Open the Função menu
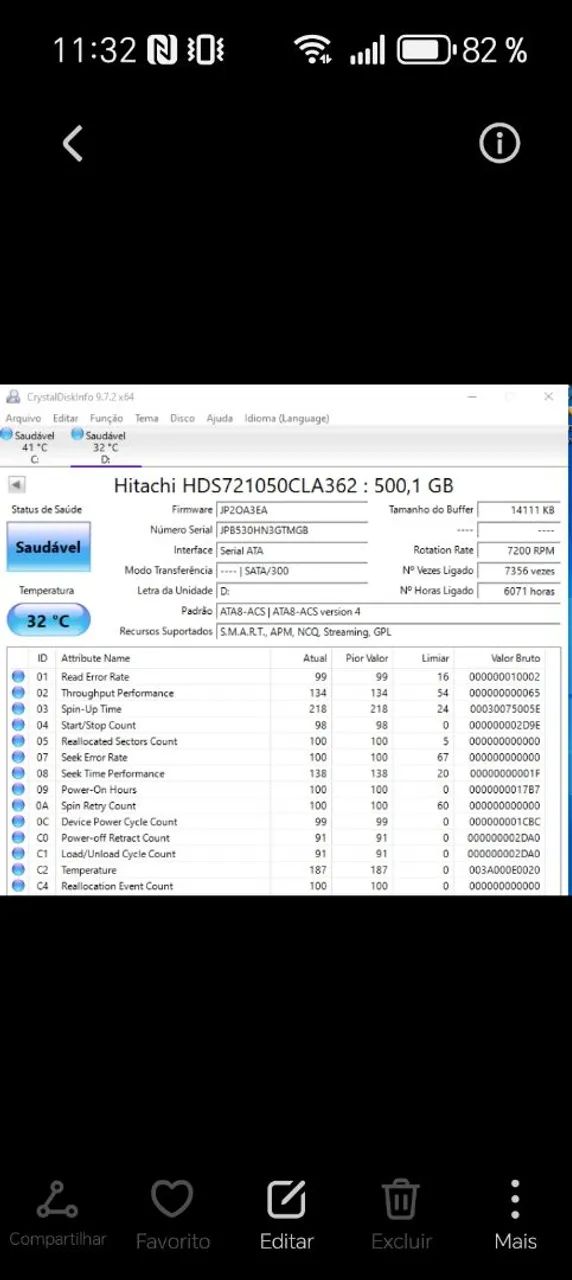Image resolution: width=572 pixels, height=1280 pixels. pos(106,418)
